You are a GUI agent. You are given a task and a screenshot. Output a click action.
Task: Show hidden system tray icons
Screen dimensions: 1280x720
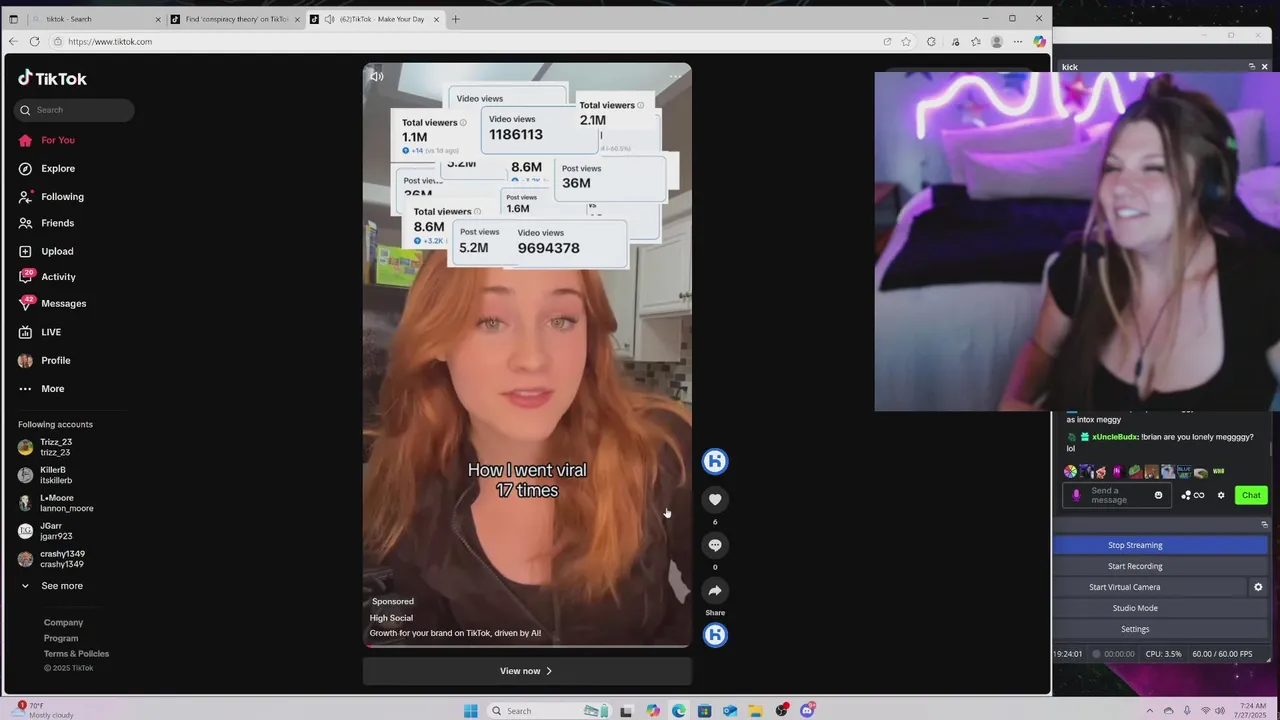click(1149, 711)
